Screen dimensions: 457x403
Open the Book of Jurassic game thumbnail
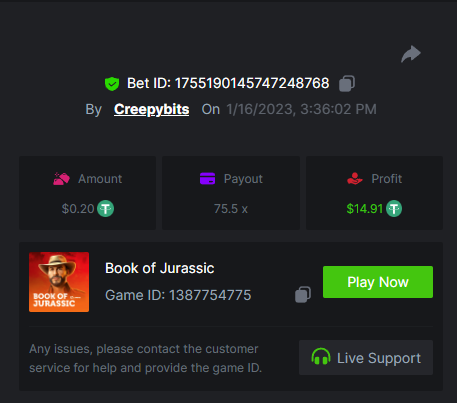click(59, 282)
